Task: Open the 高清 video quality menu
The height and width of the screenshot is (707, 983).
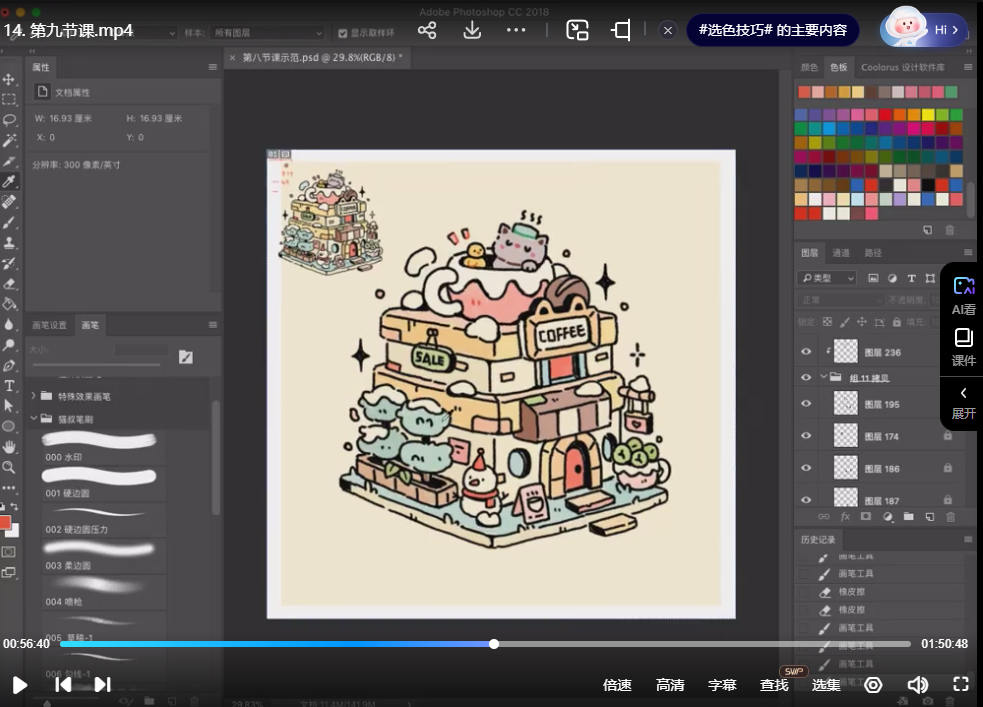Action: 670,685
